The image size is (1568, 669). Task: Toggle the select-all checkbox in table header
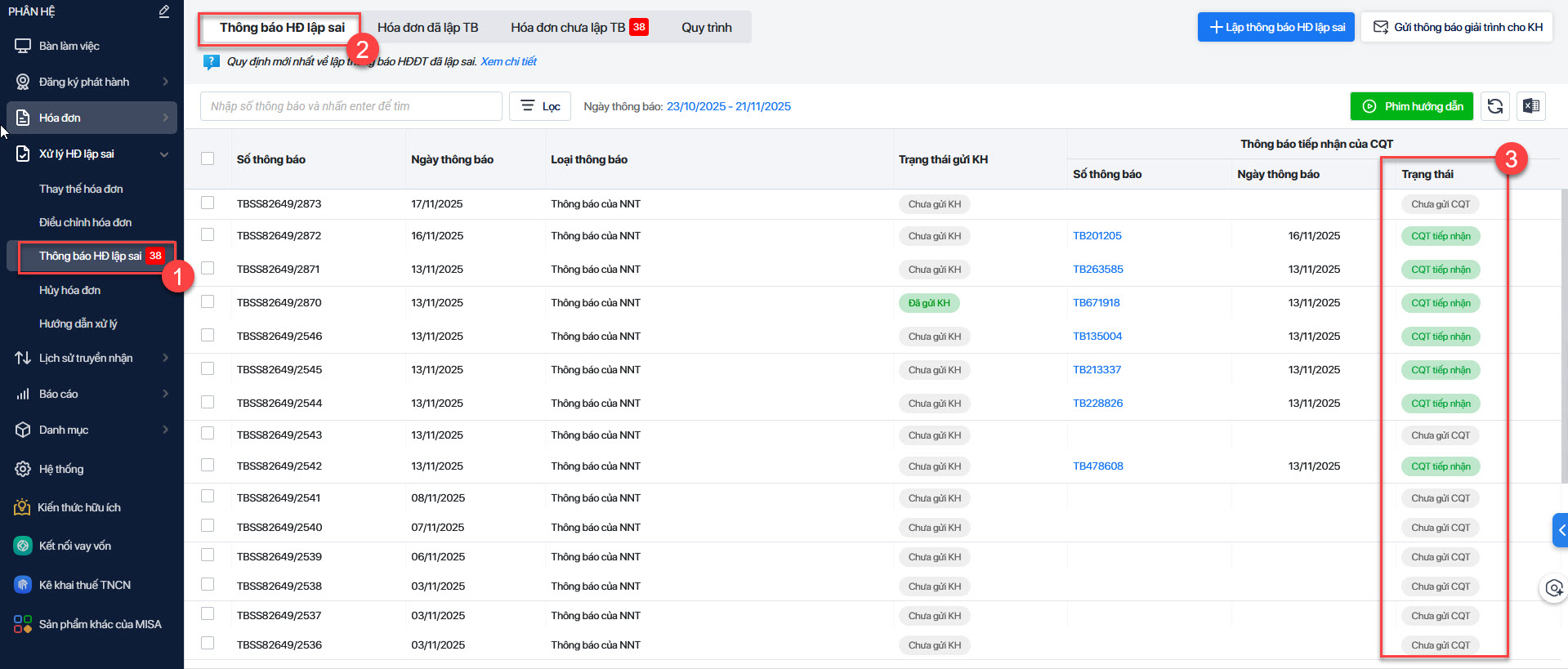(x=208, y=158)
